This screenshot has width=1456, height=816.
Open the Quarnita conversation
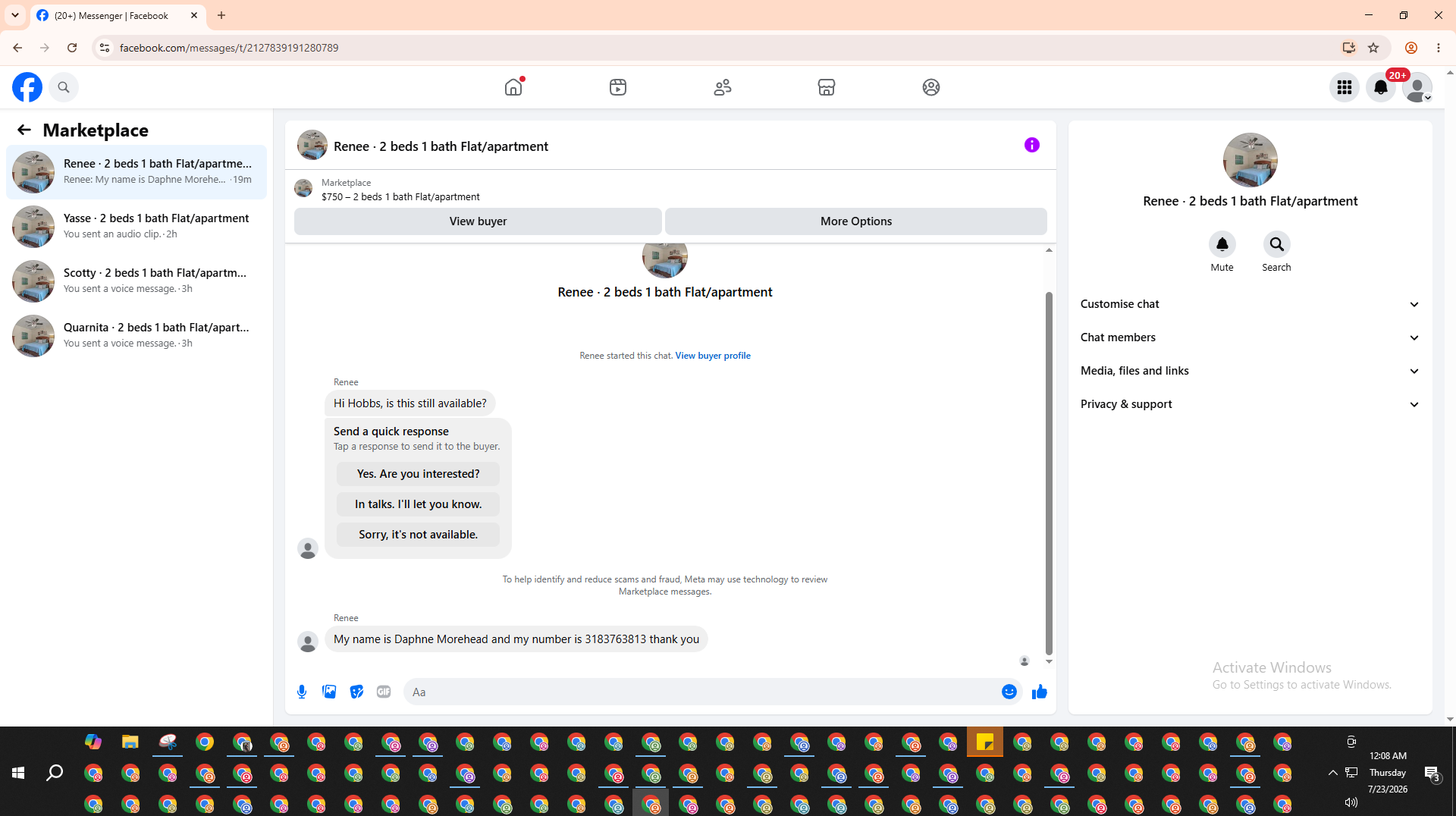(136, 336)
